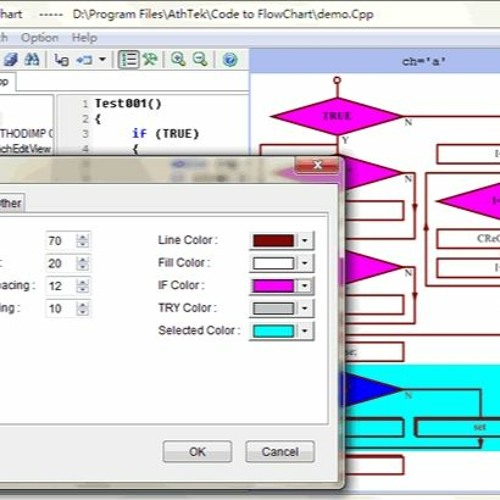Decrease the 12 spacing with down arrow
The width and height of the screenshot is (500, 500).
tap(82, 290)
